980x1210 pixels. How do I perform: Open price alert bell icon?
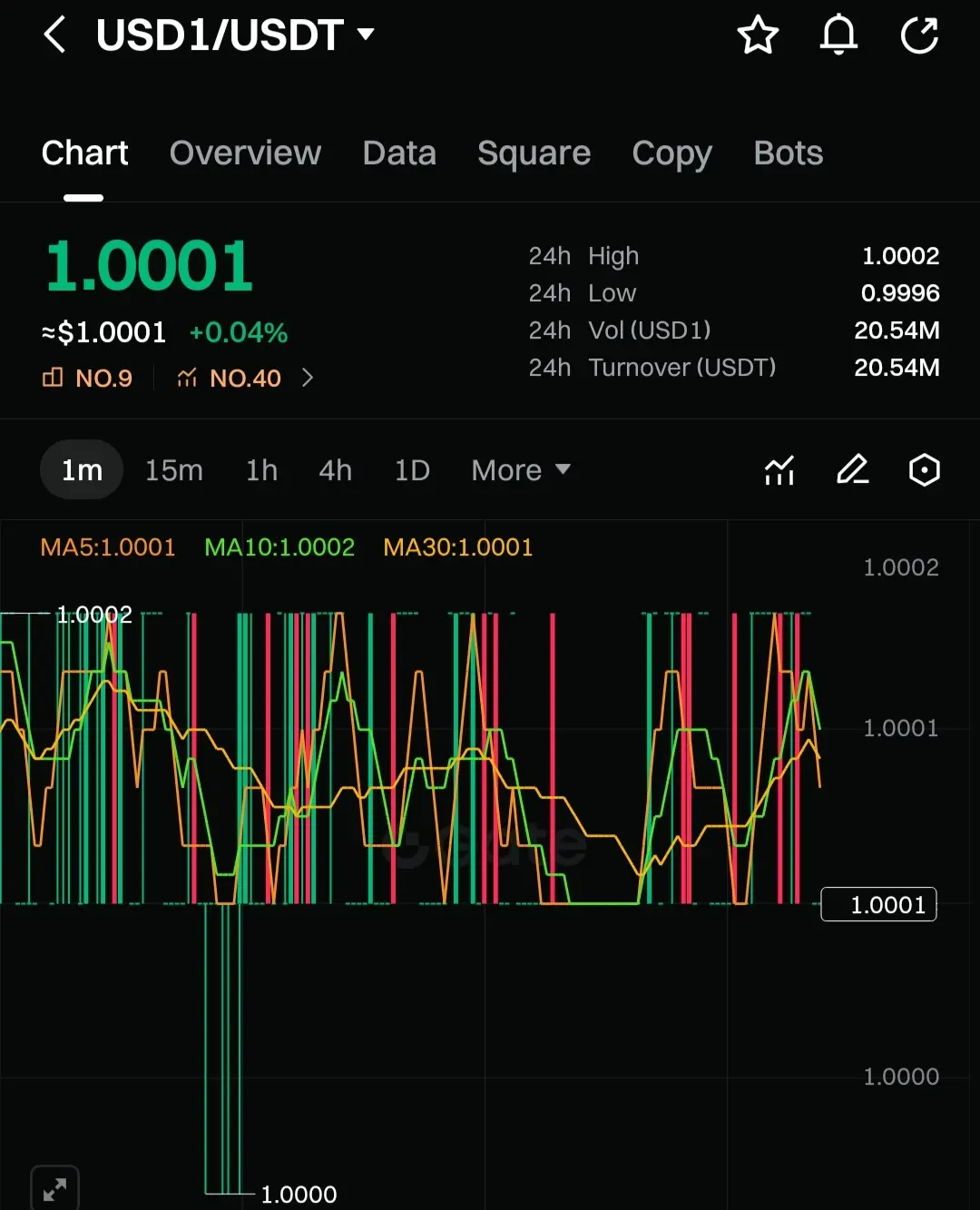point(838,35)
